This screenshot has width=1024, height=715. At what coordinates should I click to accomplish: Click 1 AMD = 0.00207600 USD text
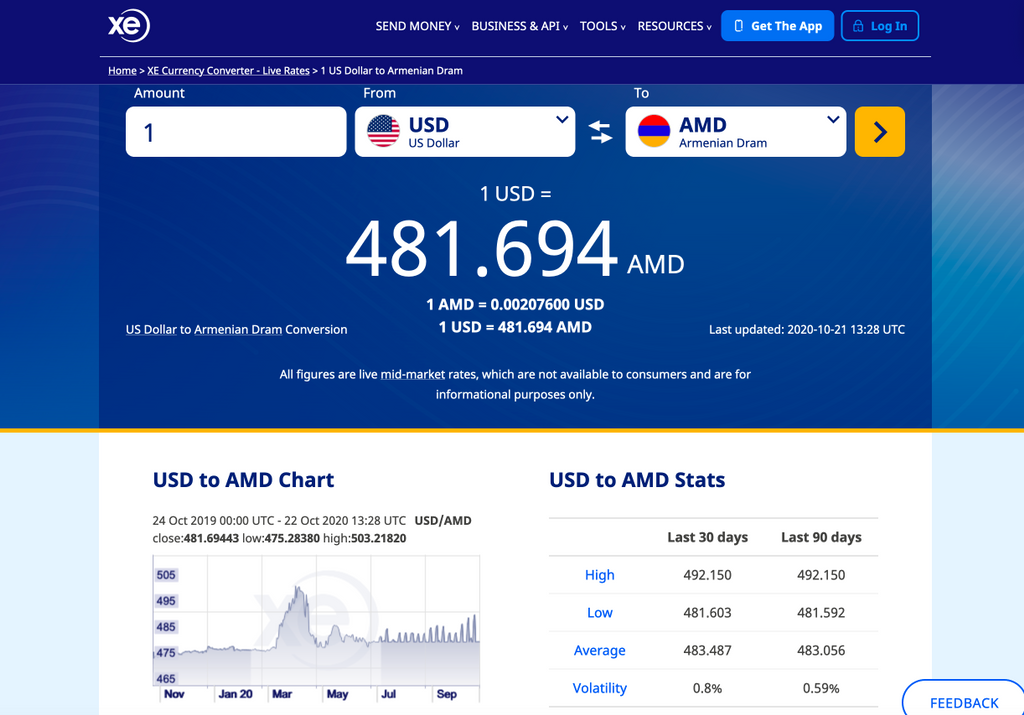point(515,304)
